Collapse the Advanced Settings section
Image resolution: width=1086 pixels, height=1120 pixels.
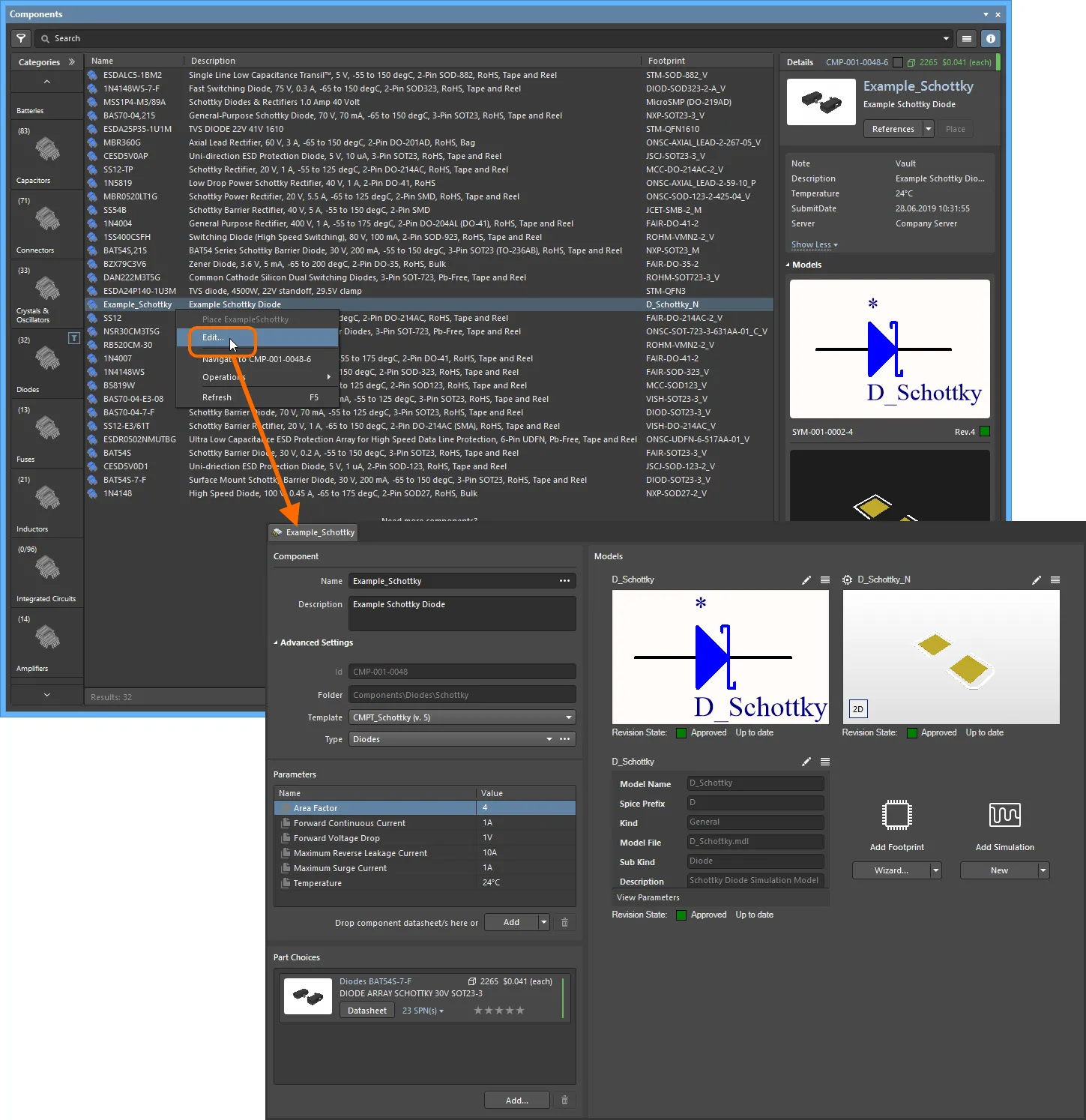[276, 643]
